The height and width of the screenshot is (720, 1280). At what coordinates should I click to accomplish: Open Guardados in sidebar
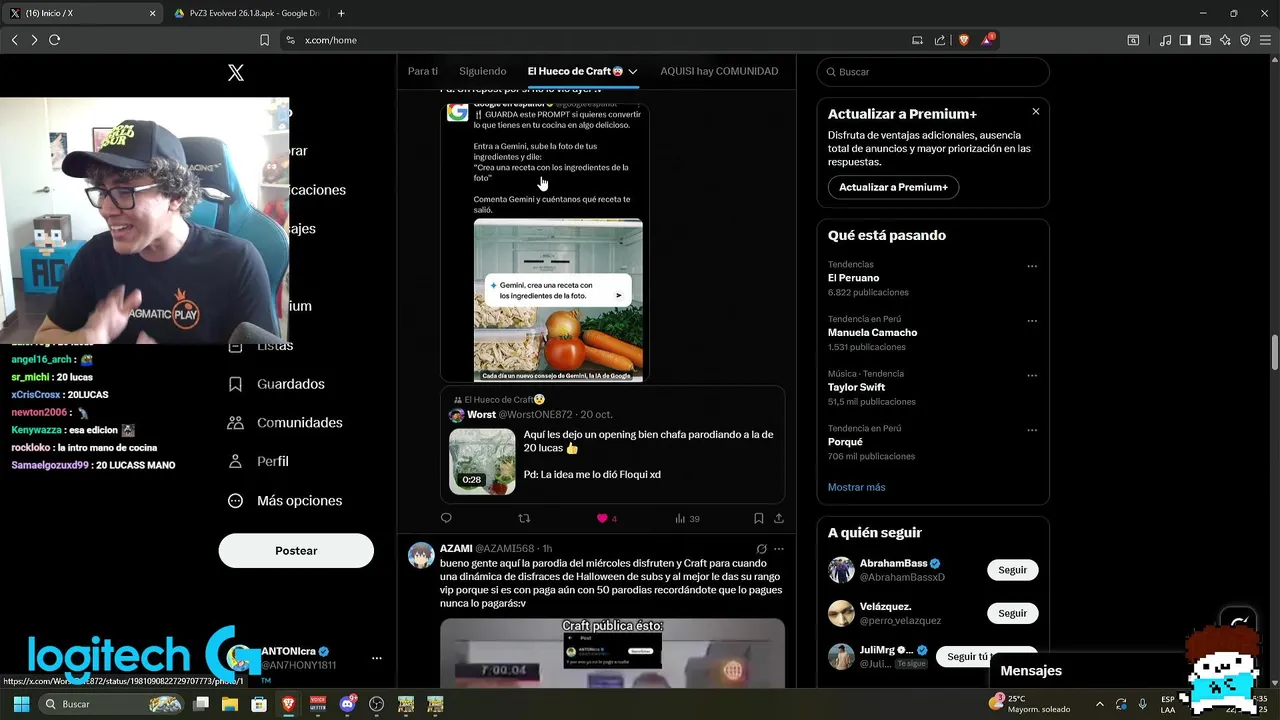click(x=276, y=384)
